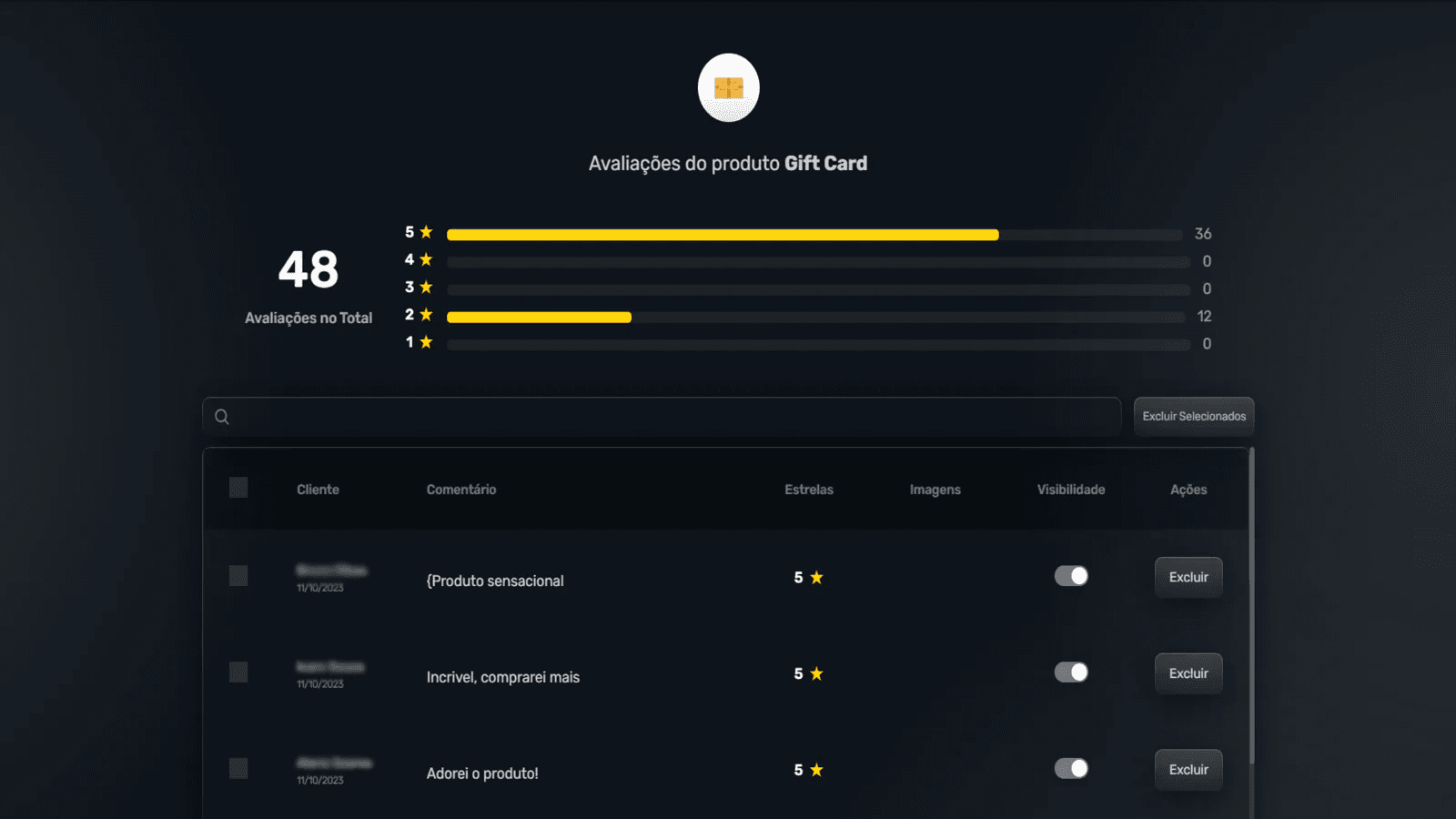Check the checkbox for the third review
Viewport: 1456px width, 819px height.
(x=238, y=769)
